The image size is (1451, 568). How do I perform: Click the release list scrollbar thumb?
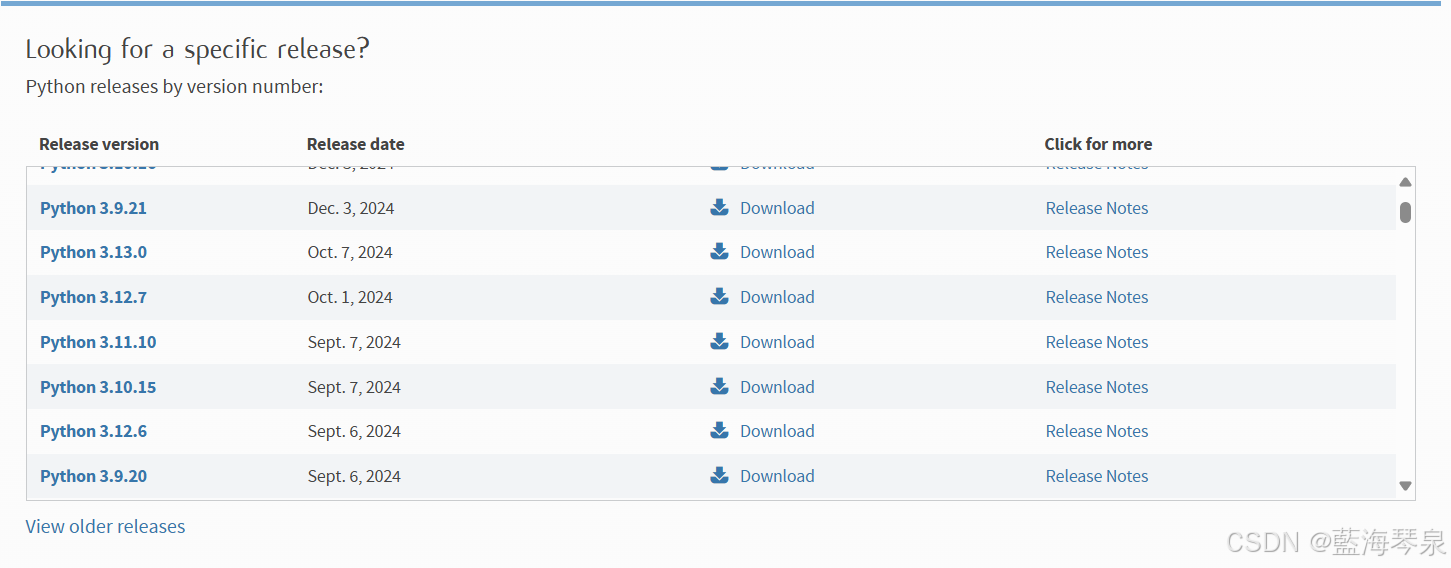[1405, 212]
